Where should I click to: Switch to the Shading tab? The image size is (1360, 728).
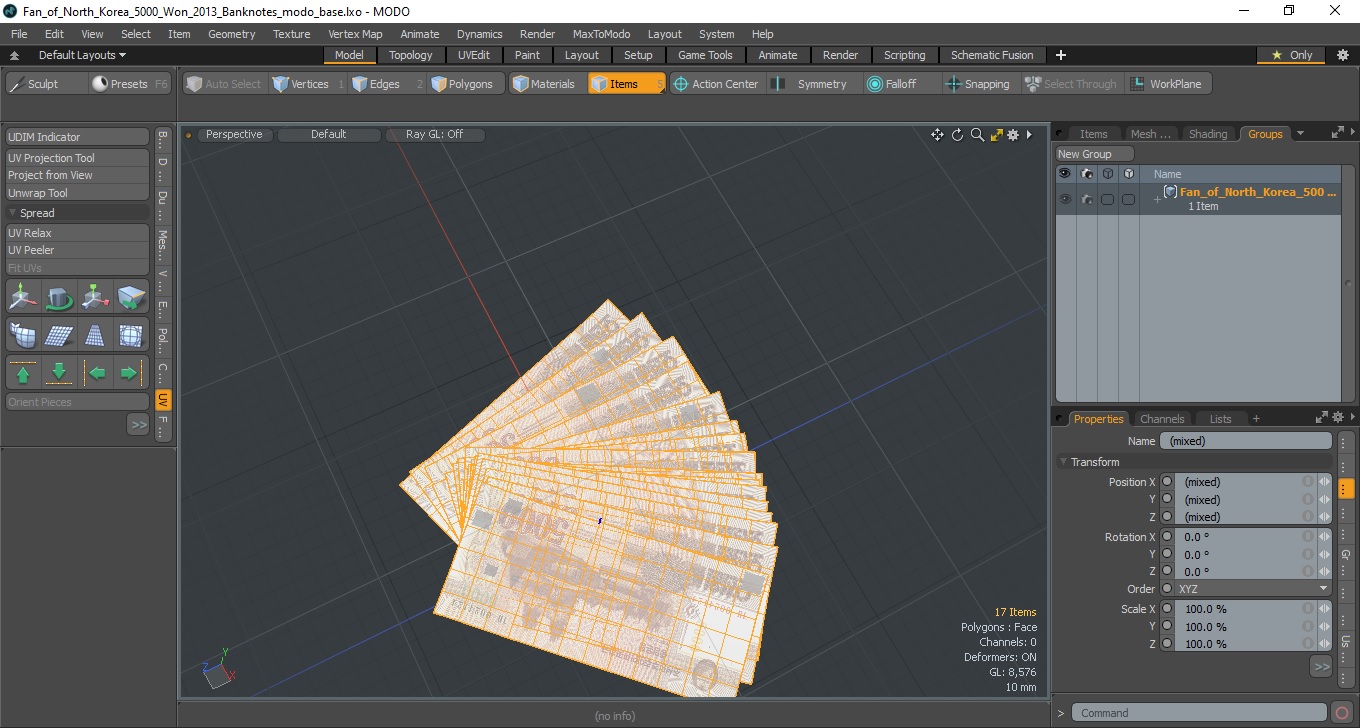click(x=1207, y=134)
